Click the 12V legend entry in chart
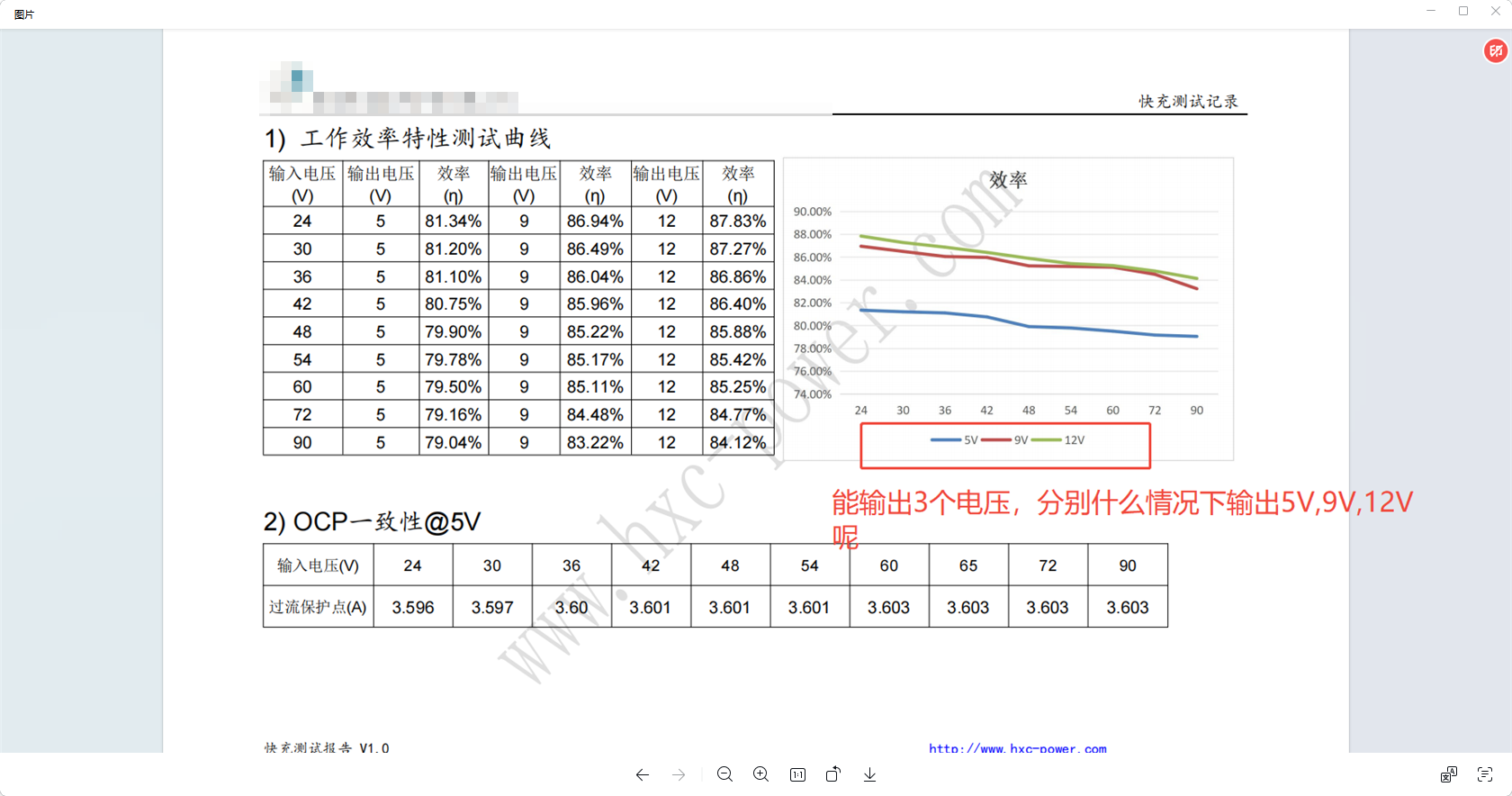Viewport: 1512px width, 796px height. [1058, 440]
